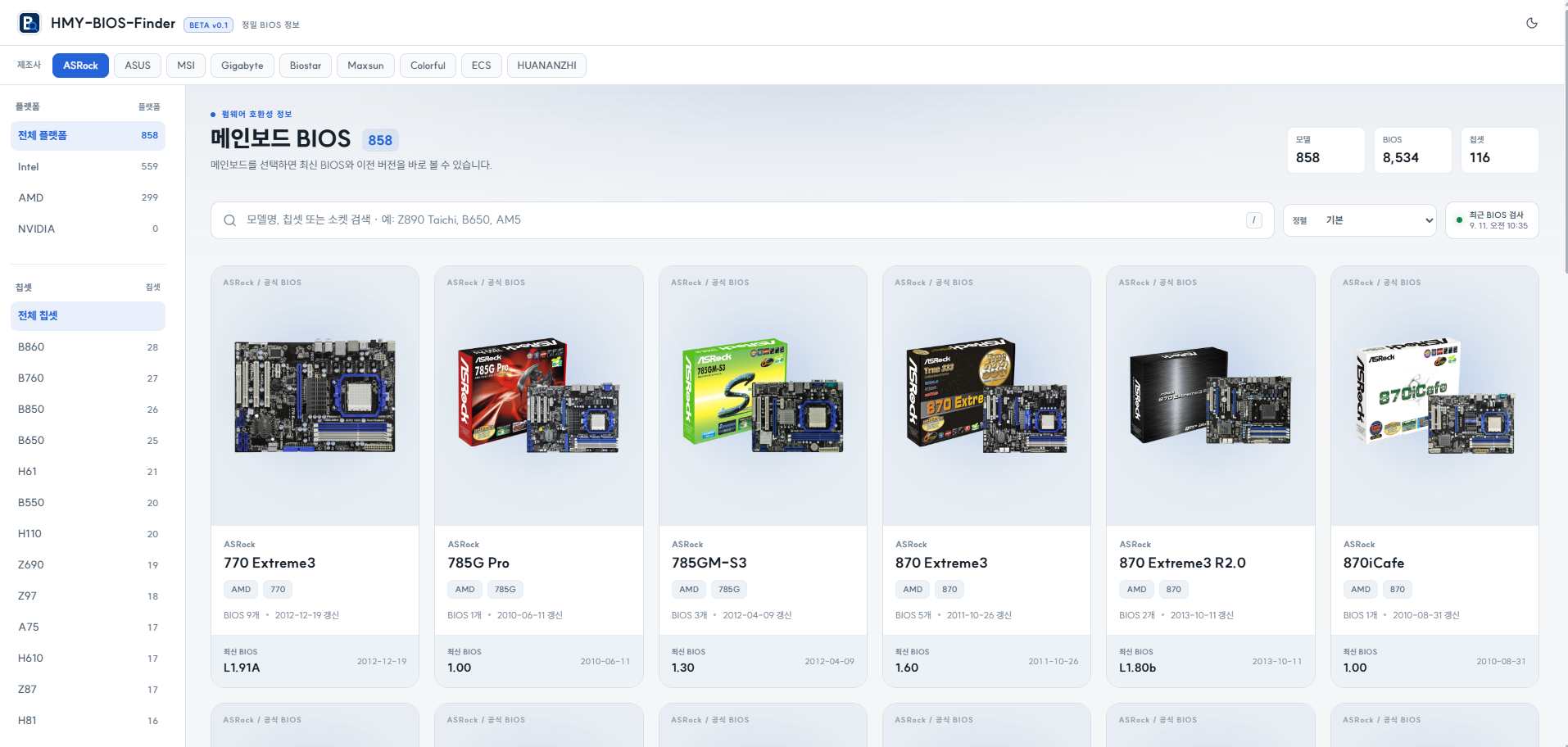
Task: Click the search magnifier icon
Action: point(230,220)
